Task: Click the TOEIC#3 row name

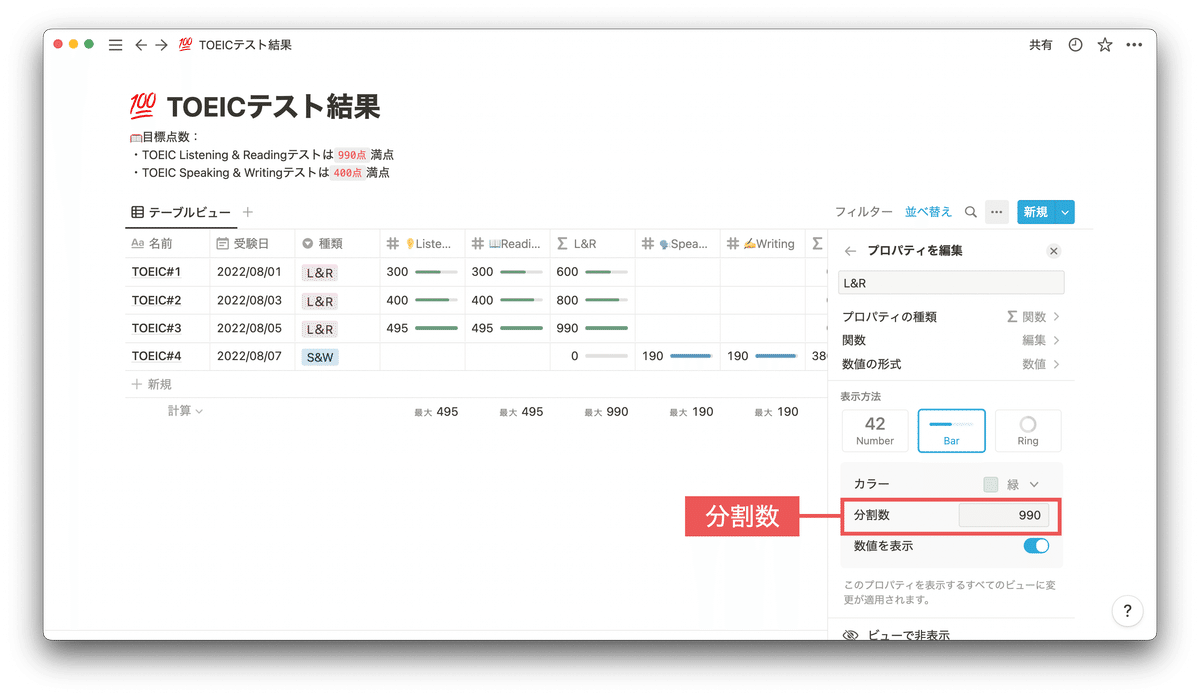Action: tap(156, 328)
